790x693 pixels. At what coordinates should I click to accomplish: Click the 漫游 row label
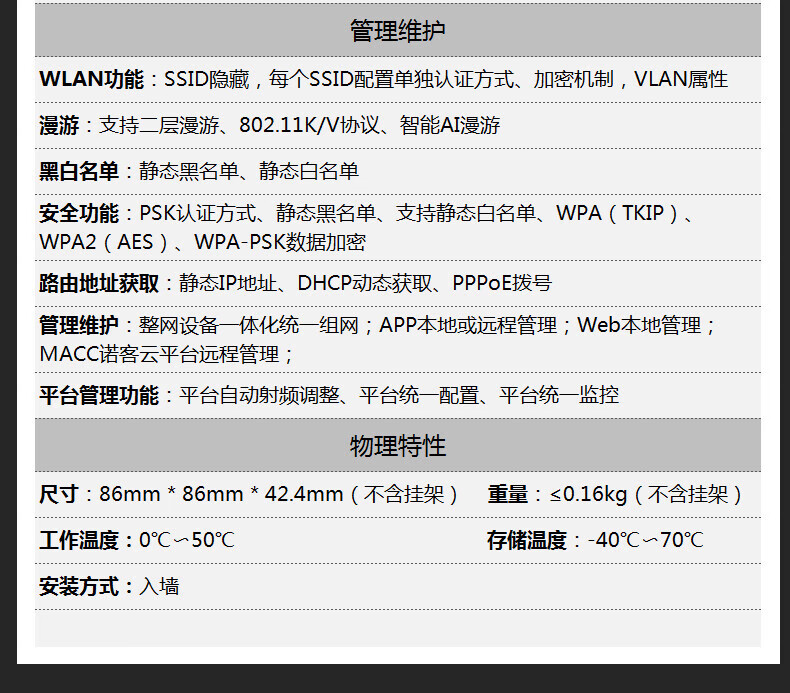pyautogui.click(x=59, y=126)
